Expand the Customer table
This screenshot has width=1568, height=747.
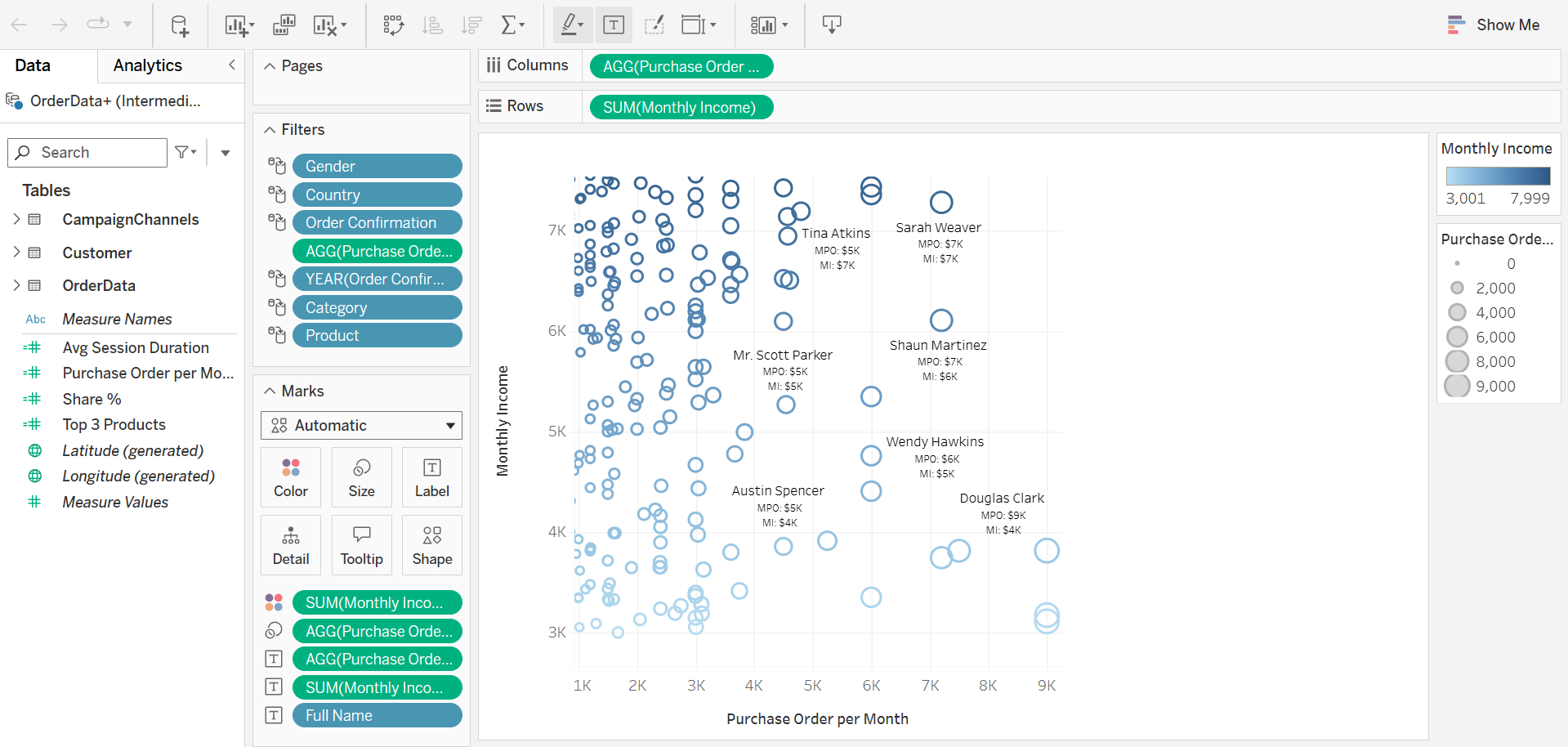pos(16,253)
